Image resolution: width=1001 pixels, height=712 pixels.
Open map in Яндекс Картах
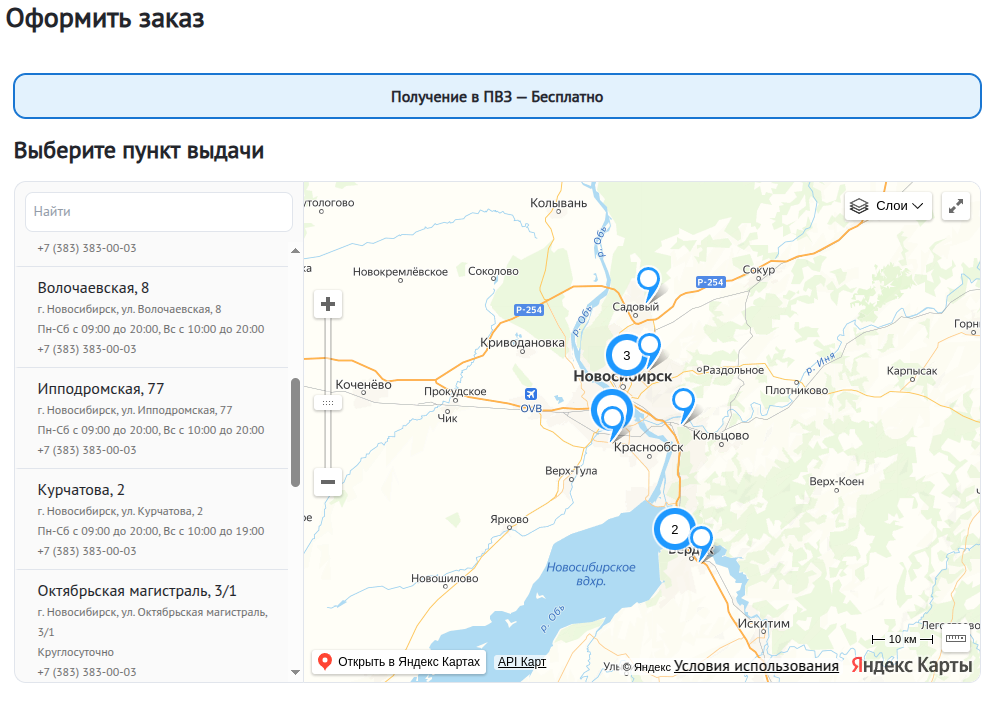coord(399,662)
